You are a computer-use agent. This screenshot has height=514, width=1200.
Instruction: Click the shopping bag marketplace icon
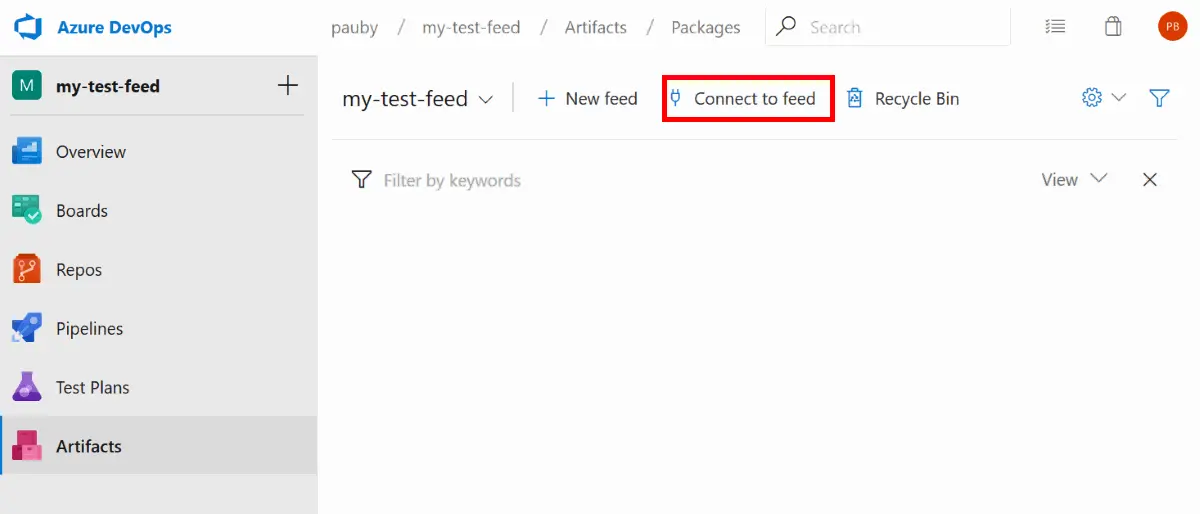(x=1113, y=27)
